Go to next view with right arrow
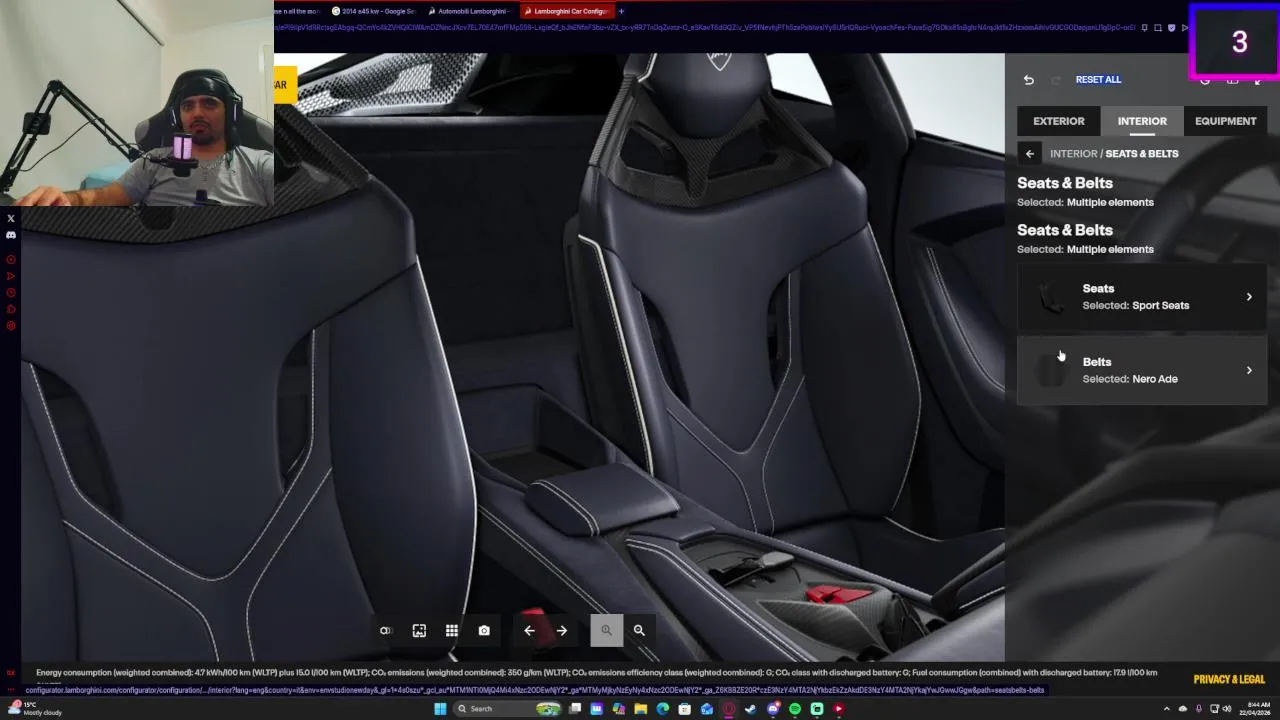Image resolution: width=1280 pixels, height=720 pixels. (x=562, y=630)
